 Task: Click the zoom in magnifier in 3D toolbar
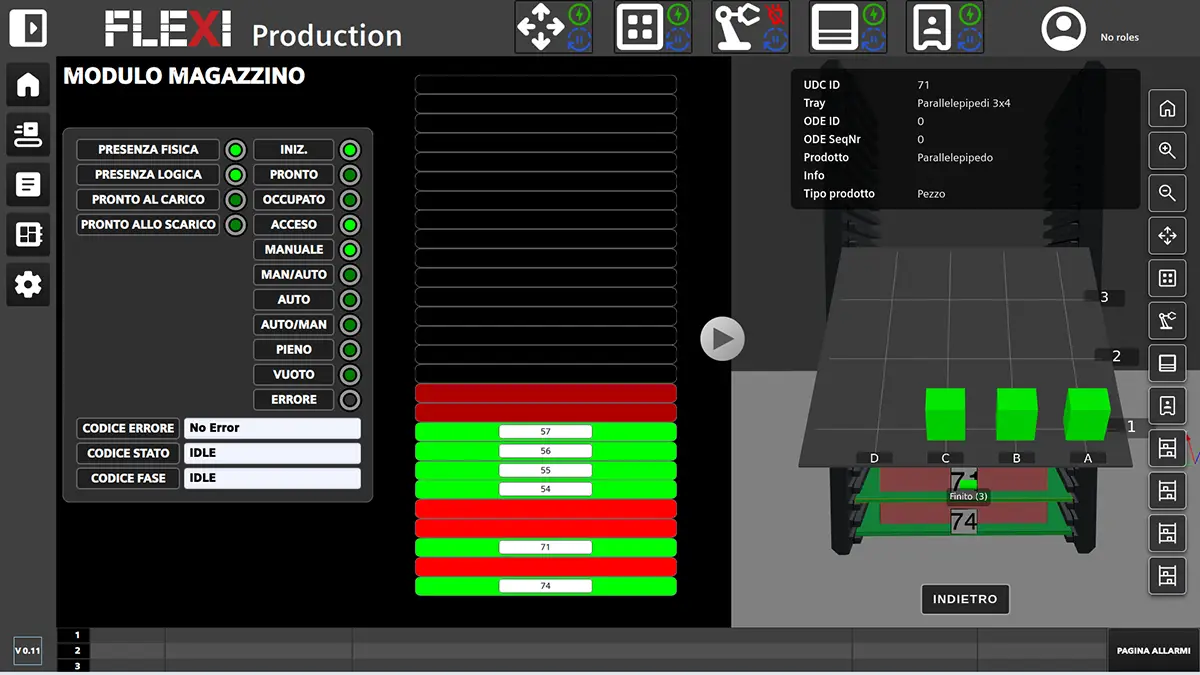[1167, 151]
